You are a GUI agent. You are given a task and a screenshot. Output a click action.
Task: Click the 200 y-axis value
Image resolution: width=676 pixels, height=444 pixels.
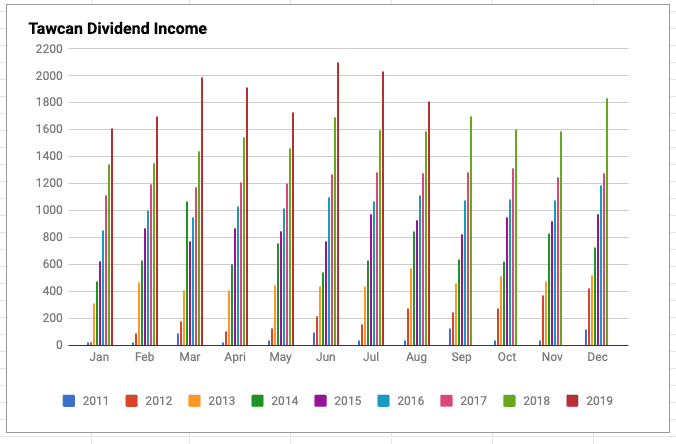[53, 318]
